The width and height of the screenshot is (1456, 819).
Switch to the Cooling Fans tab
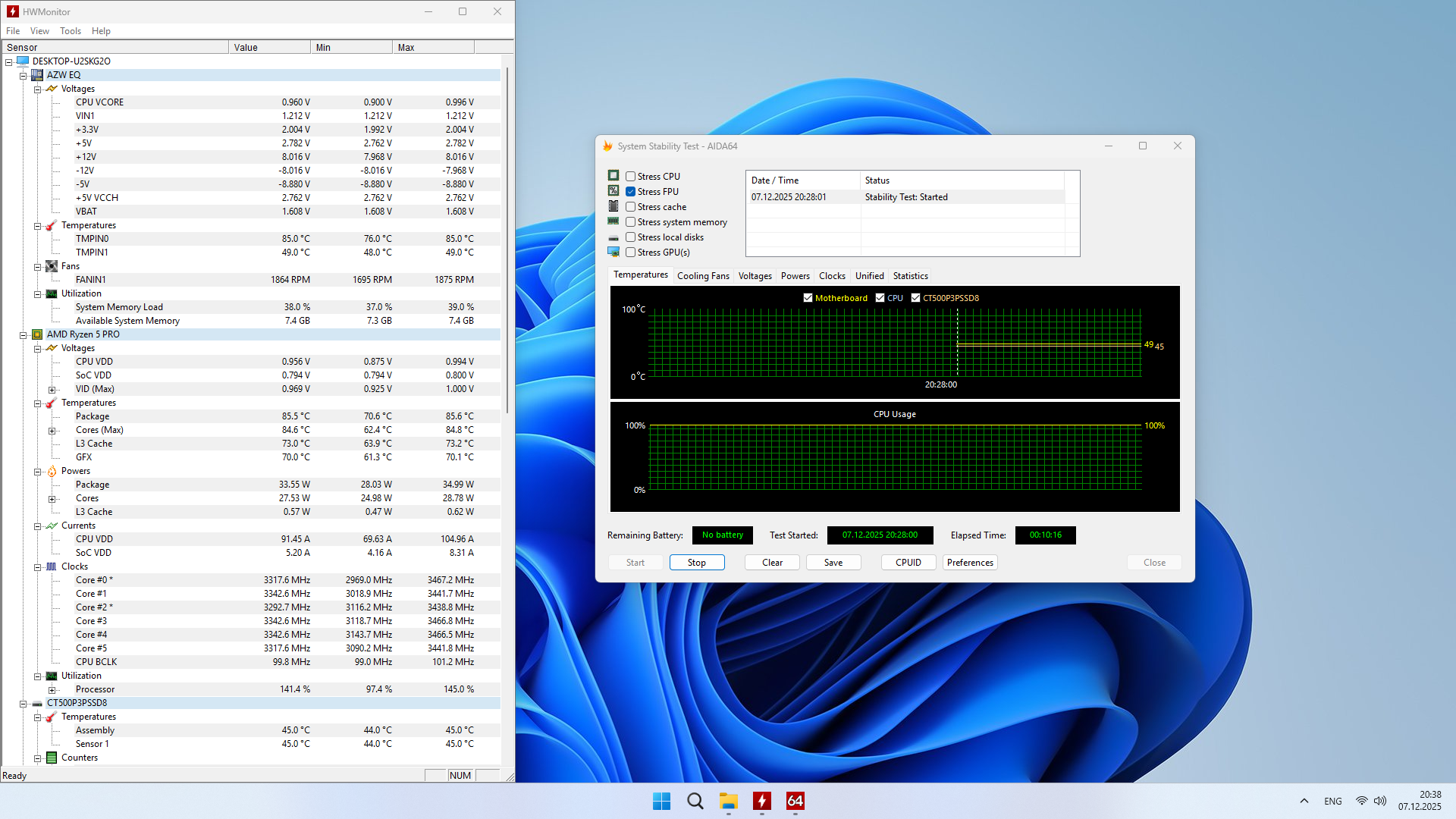(702, 276)
